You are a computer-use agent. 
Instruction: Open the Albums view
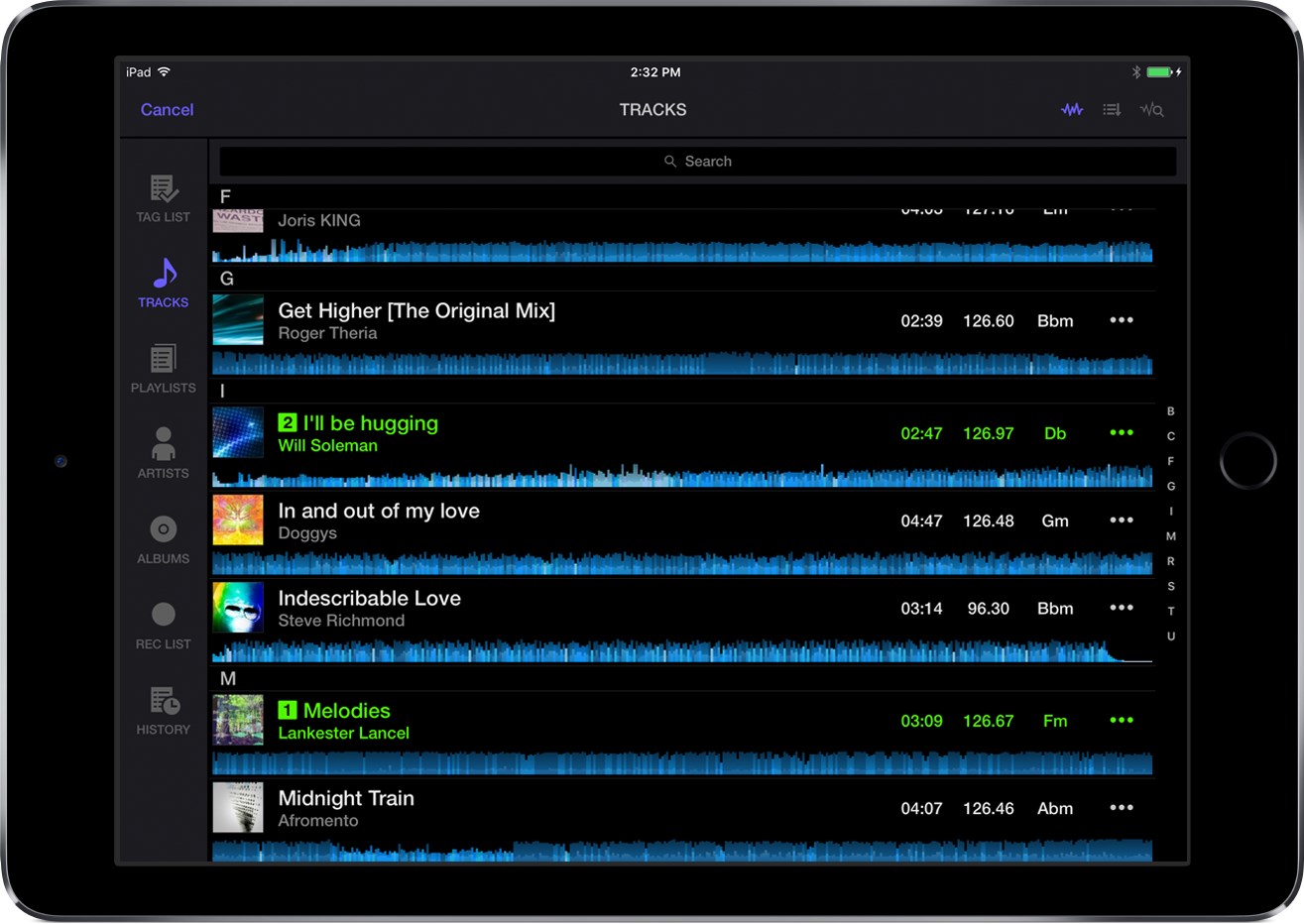[162, 536]
